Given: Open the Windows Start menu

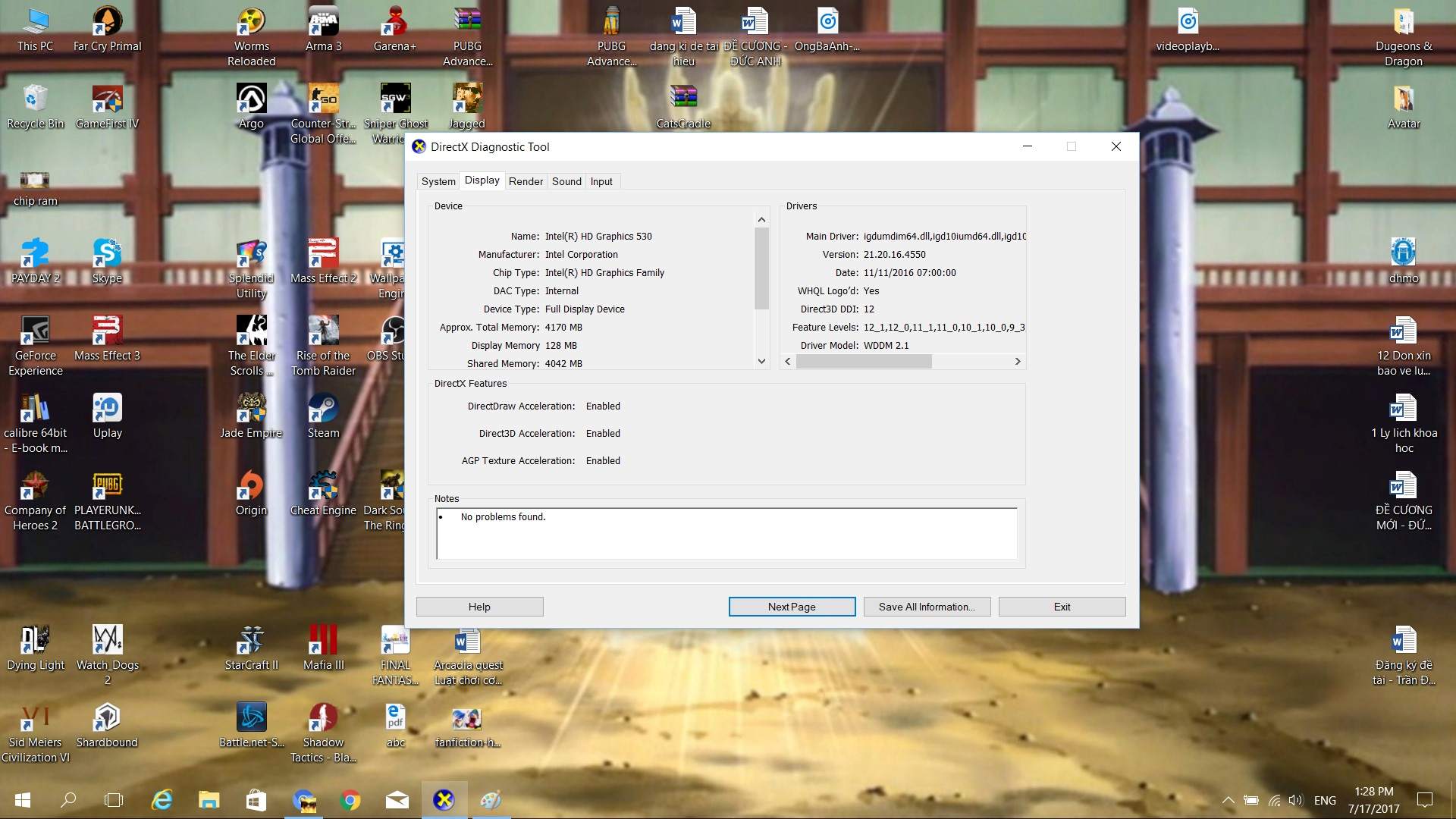Looking at the screenshot, I should click(x=23, y=800).
